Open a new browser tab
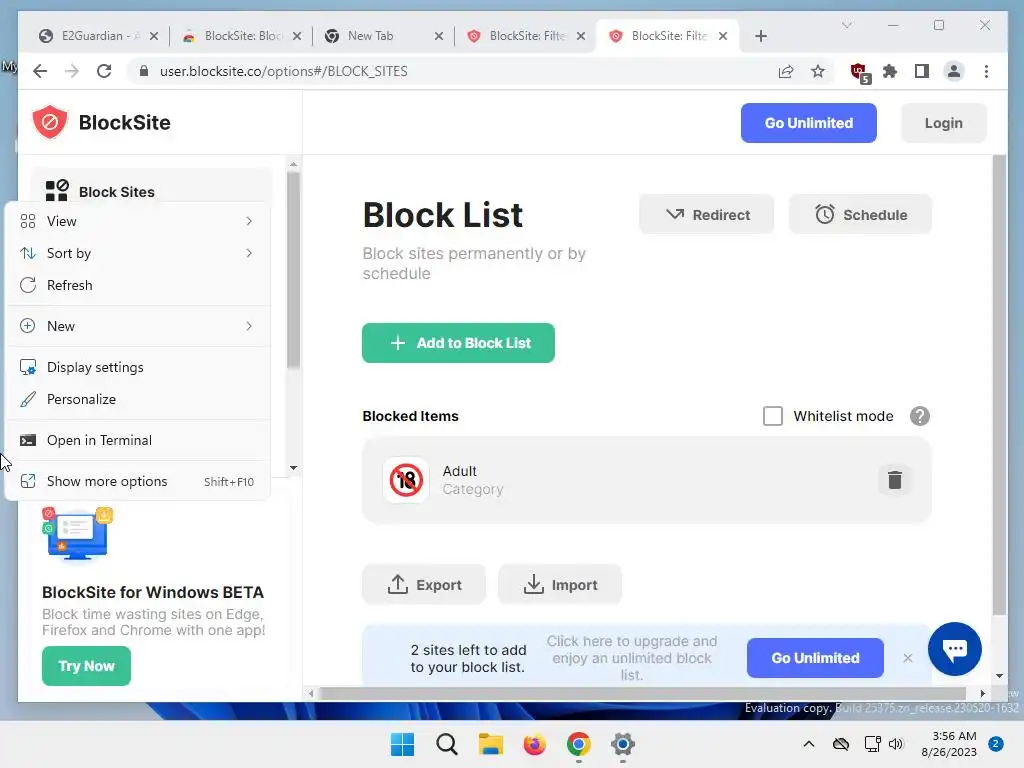1024x768 pixels. (x=761, y=36)
